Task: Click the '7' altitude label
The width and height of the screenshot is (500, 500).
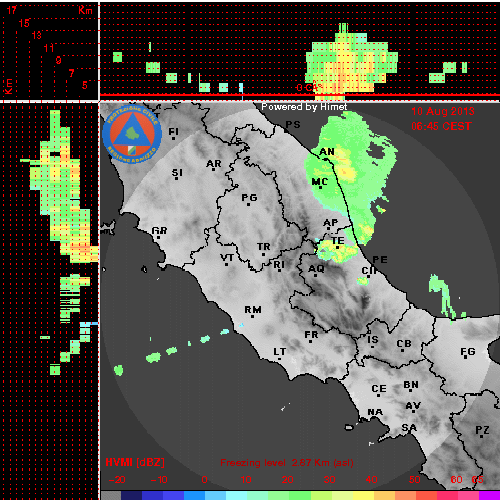Action: (x=71, y=73)
